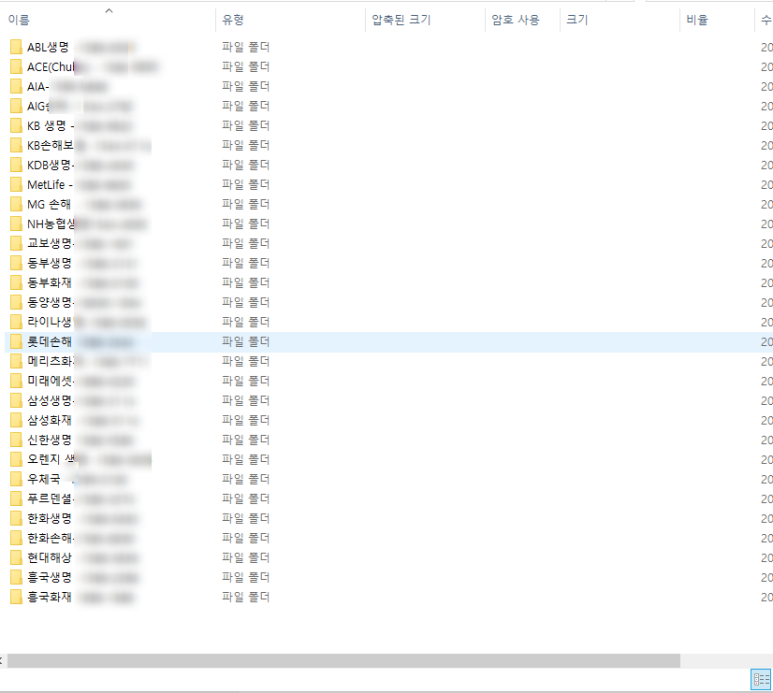
Task: Click the 미래에셋 folder icon
Action: coord(16,381)
